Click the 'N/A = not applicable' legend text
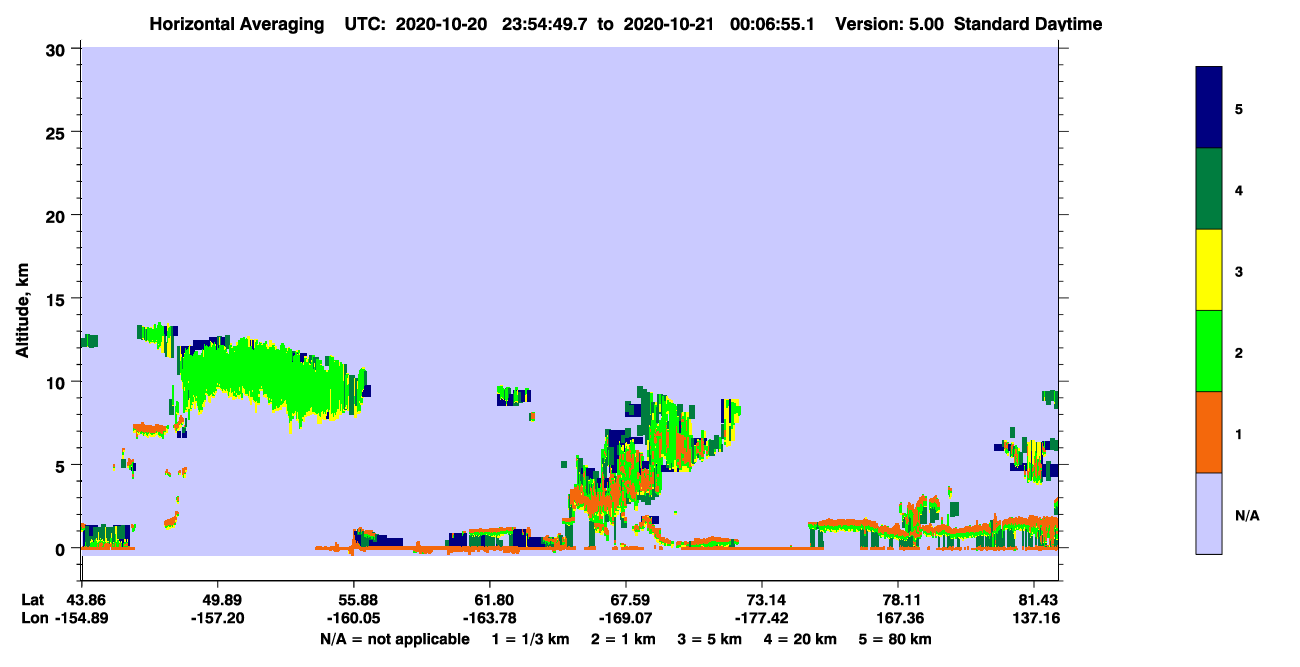1300x667 pixels. point(394,639)
